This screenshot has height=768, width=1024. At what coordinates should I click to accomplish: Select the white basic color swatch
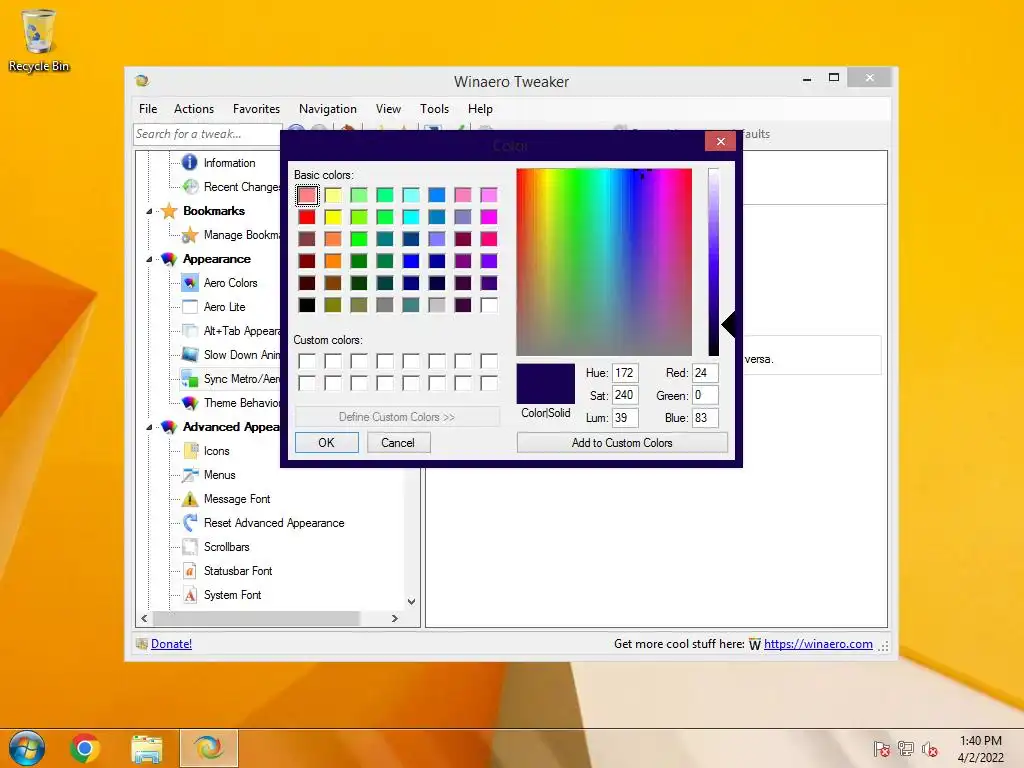click(488, 305)
